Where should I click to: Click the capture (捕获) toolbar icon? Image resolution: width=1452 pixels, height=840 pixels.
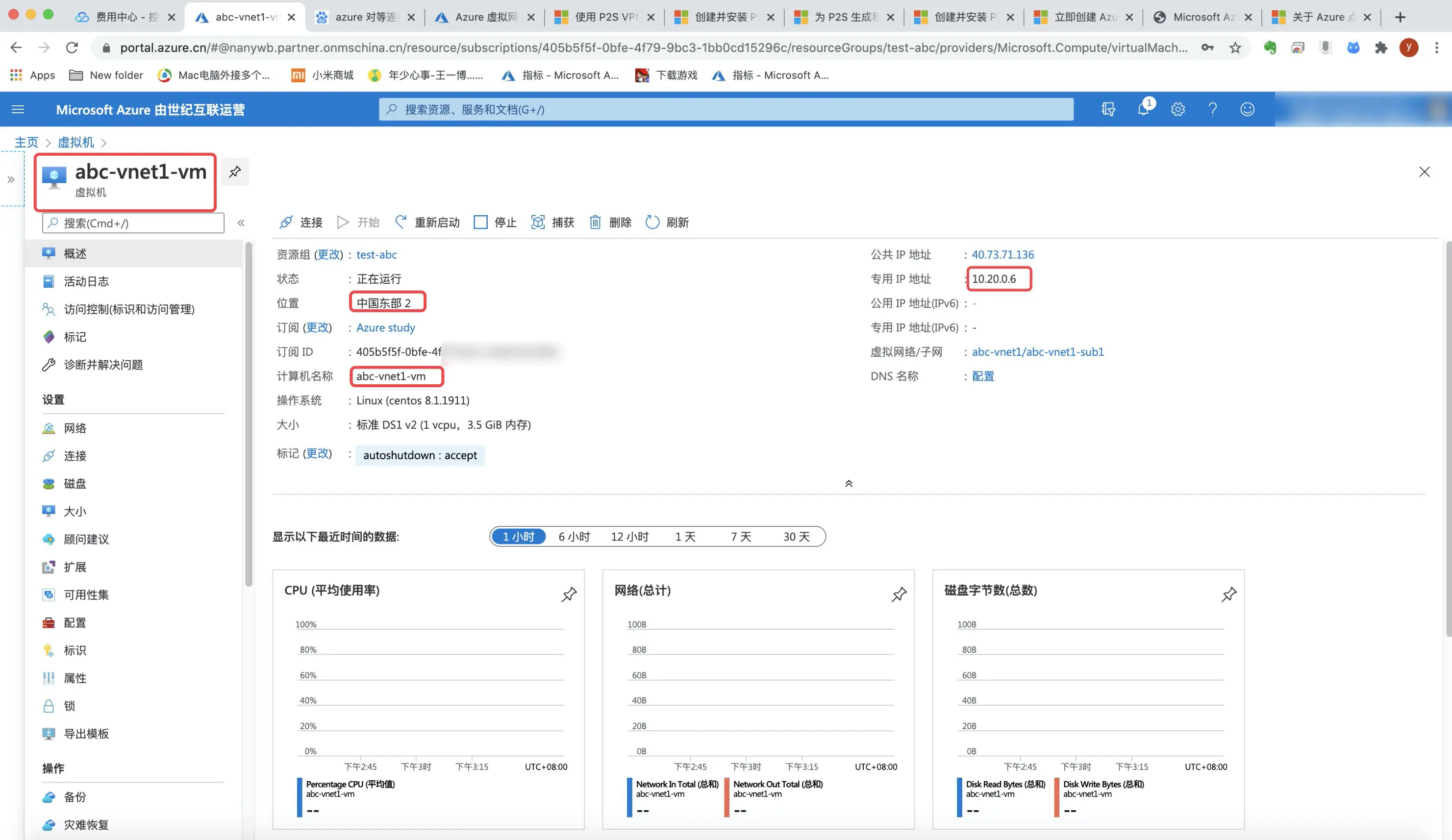538,222
